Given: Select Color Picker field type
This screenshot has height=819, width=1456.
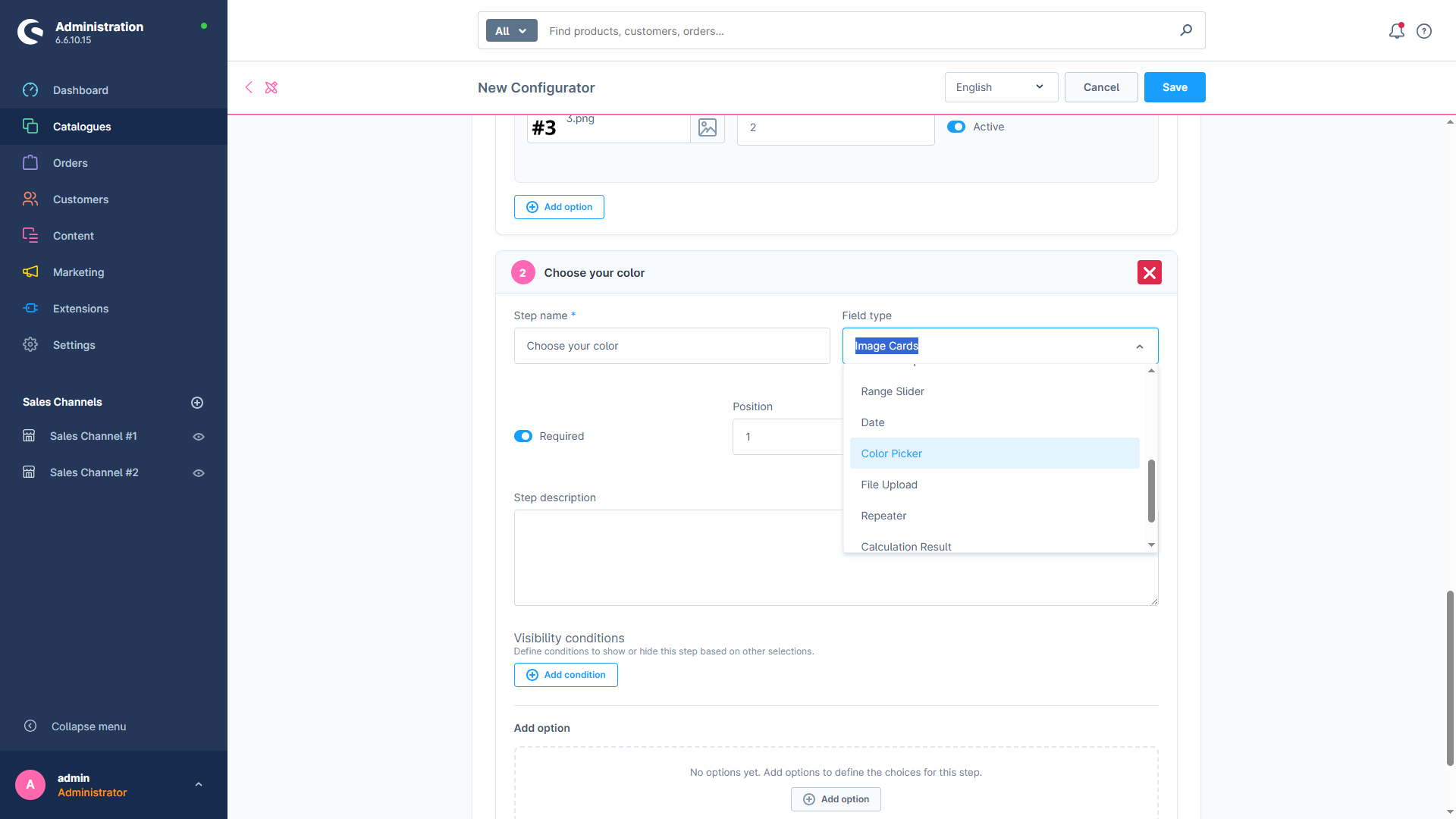Looking at the screenshot, I should 994,453.
